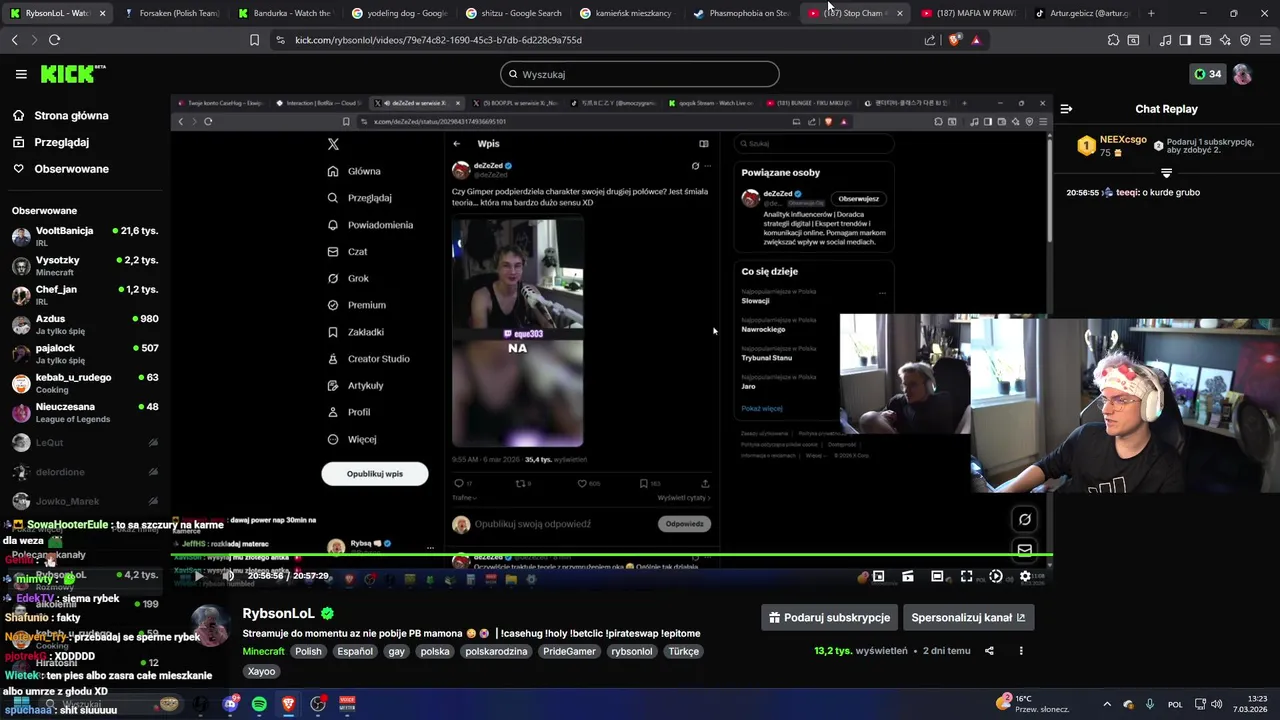Open Spotify from the taskbar
The width and height of the screenshot is (1280, 720).
[x=259, y=704]
